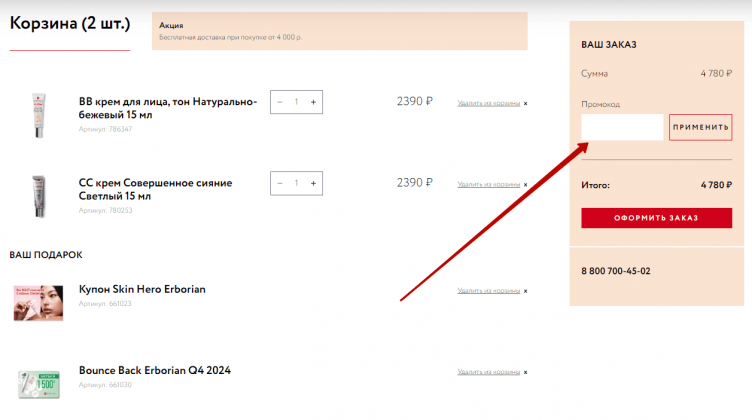Click the minus button for BB крем quantity
The width and height of the screenshot is (752, 420).
point(281,102)
